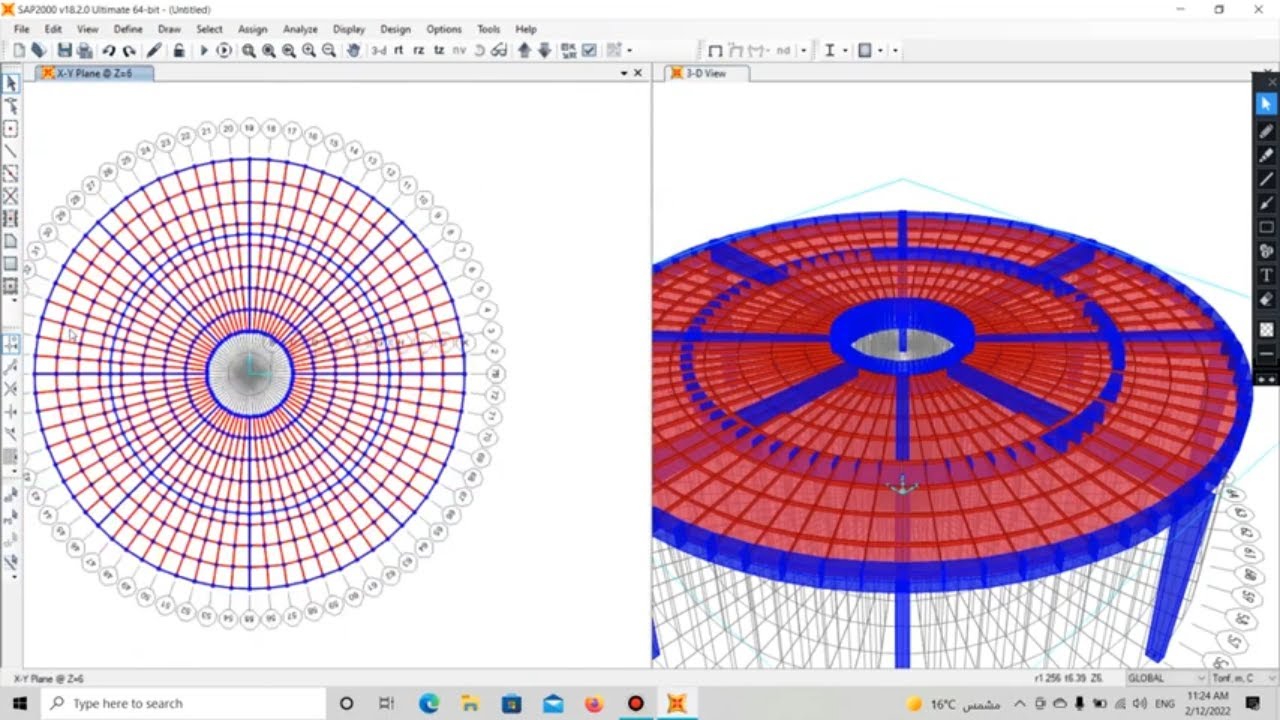Click the Draw Frame/Cable line icon
Viewport: 1280px width, 720px height.
point(11,151)
